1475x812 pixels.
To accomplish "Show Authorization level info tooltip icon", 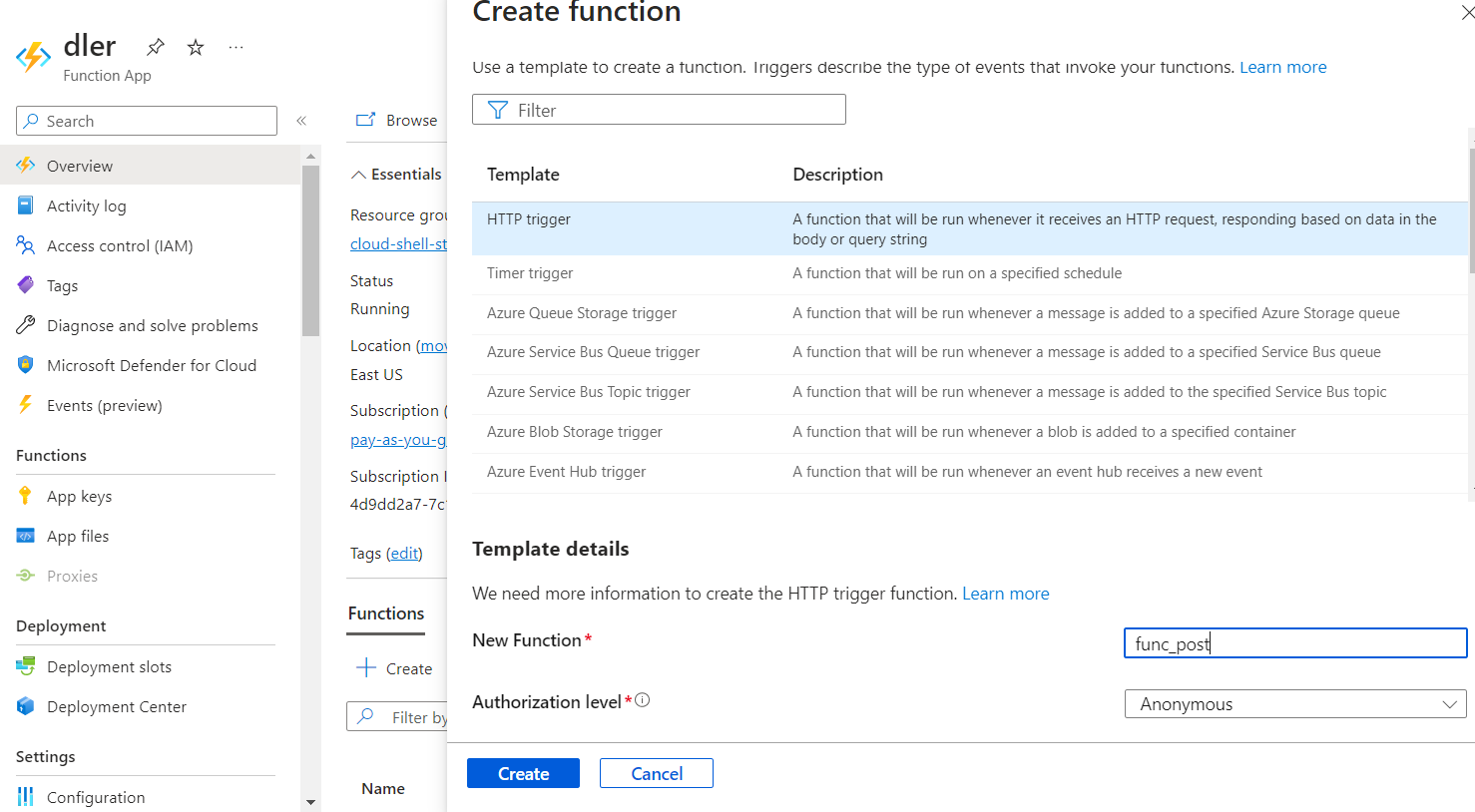I will click(643, 700).
